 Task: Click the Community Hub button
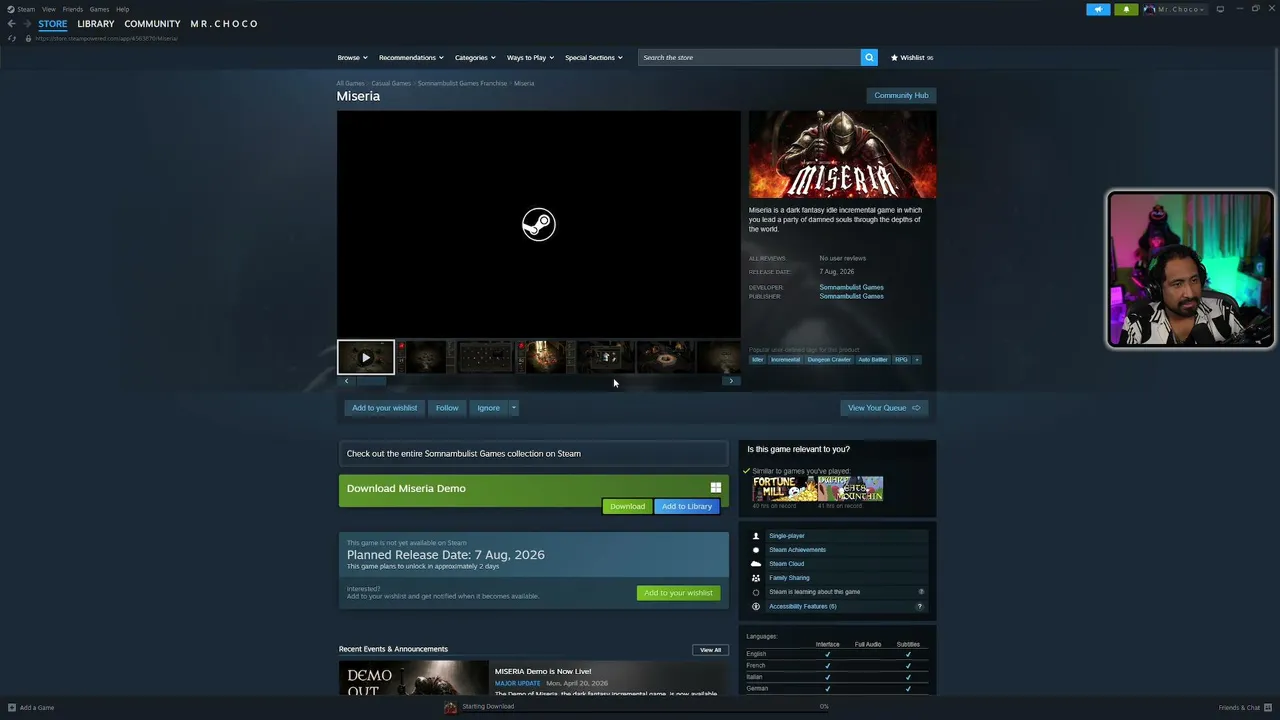click(x=901, y=95)
